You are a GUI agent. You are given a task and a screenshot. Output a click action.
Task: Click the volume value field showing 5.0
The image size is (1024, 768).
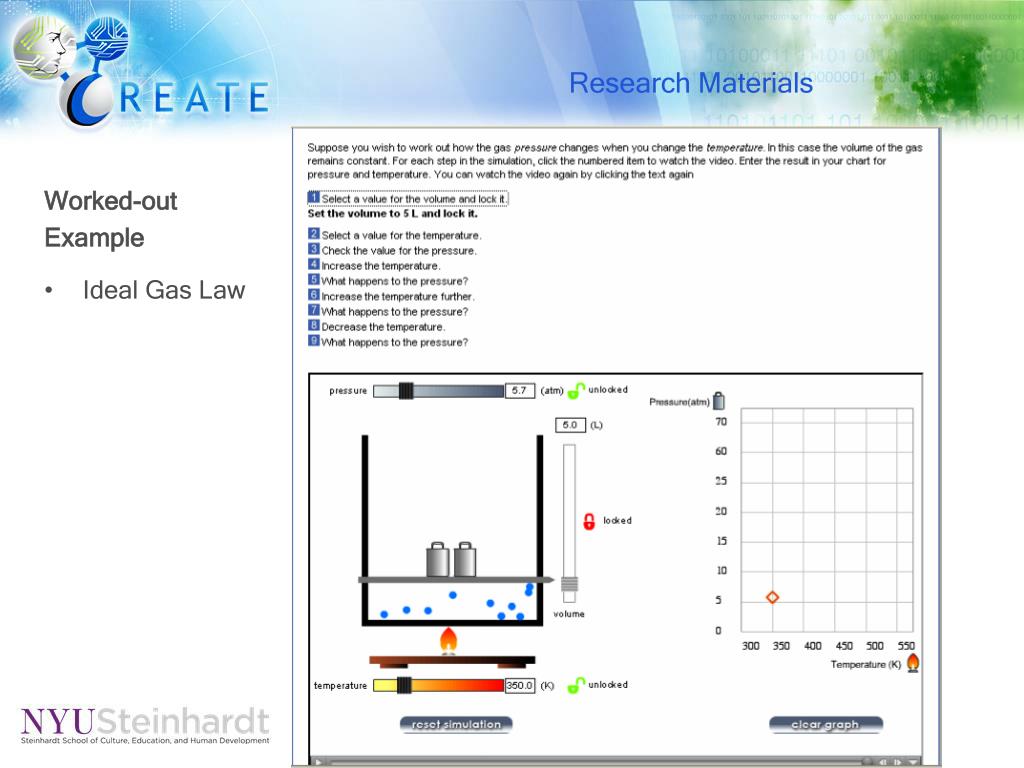[570, 425]
